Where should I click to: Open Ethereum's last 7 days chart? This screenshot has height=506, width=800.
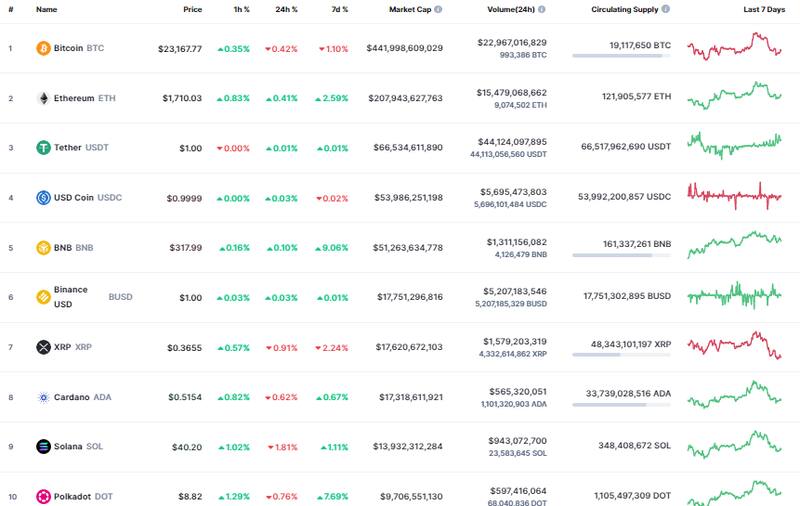[x=735, y=98]
